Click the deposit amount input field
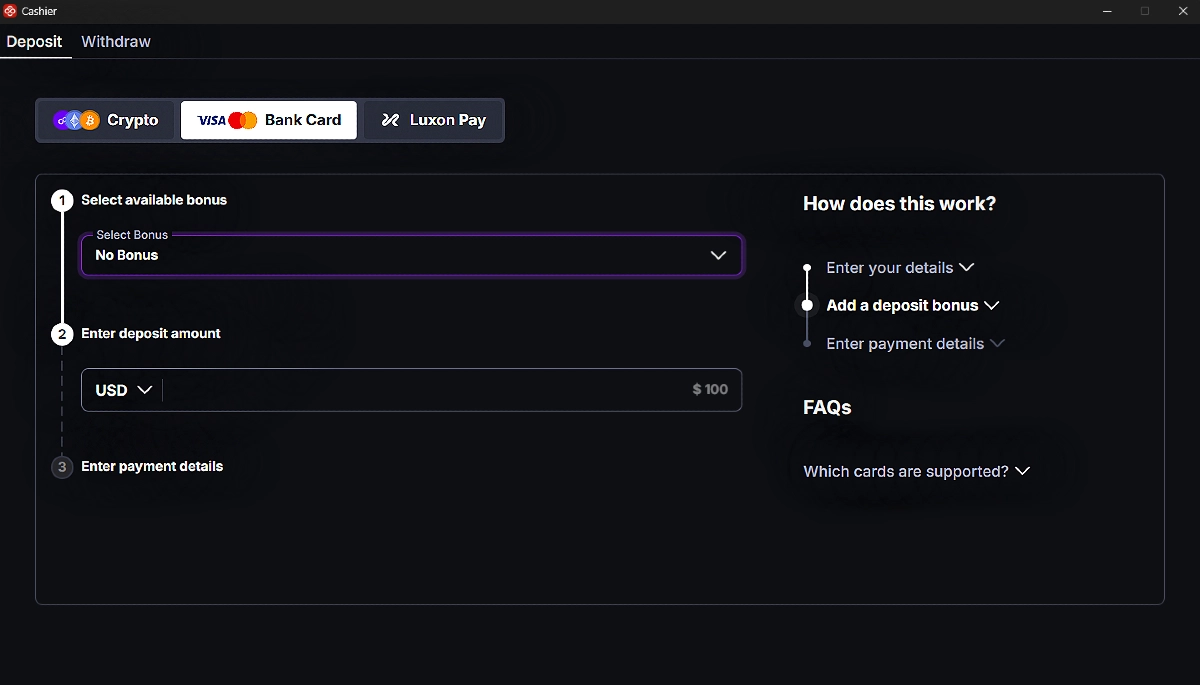 (x=450, y=390)
